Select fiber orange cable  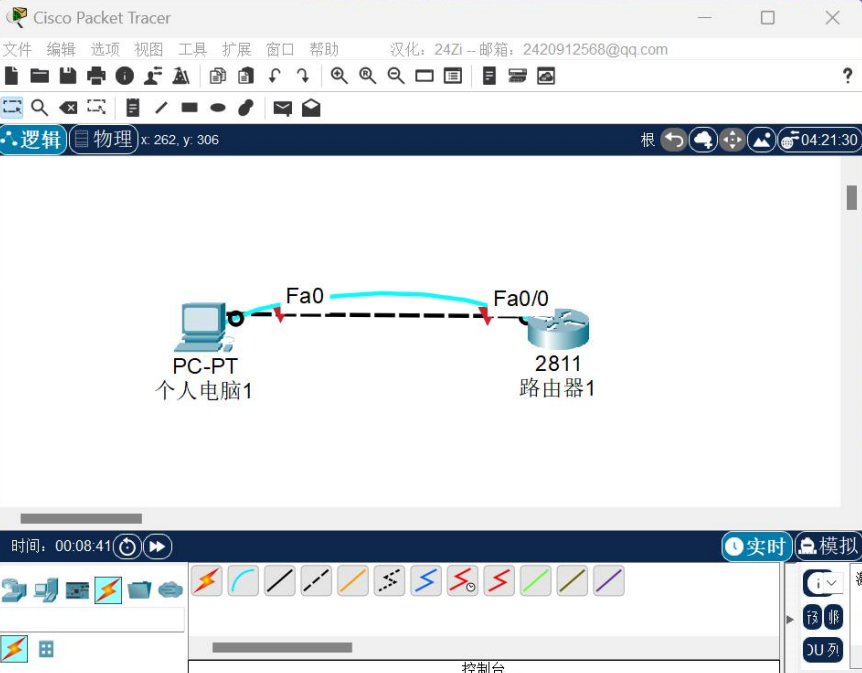coord(353,581)
